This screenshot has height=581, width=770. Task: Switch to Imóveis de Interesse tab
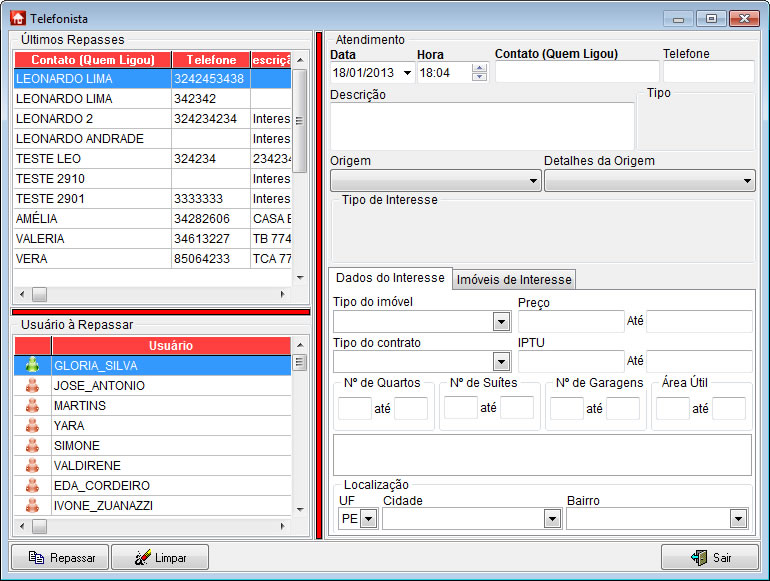514,280
